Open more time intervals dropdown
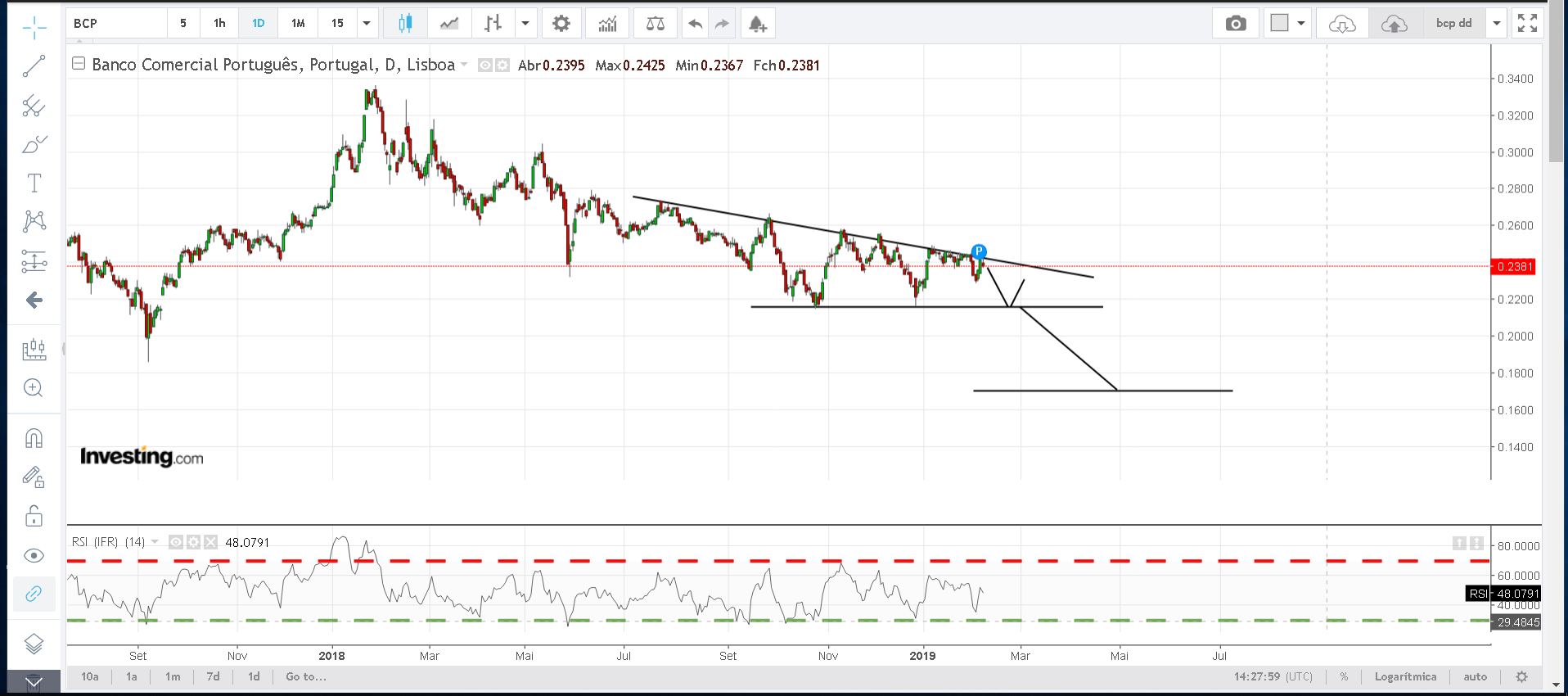Screen dimensions: 1568x696 [367, 24]
